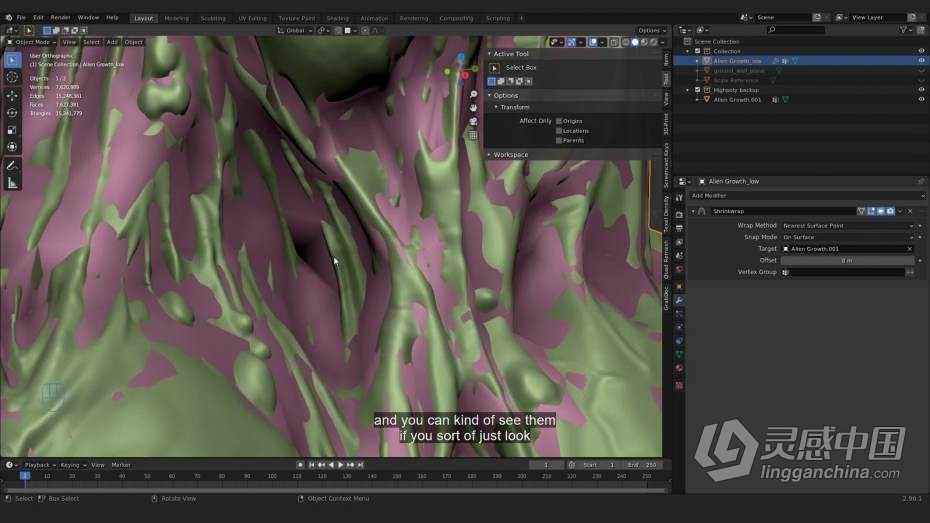Open the Tool properties tab icon
930x523 pixels.
tap(679, 197)
